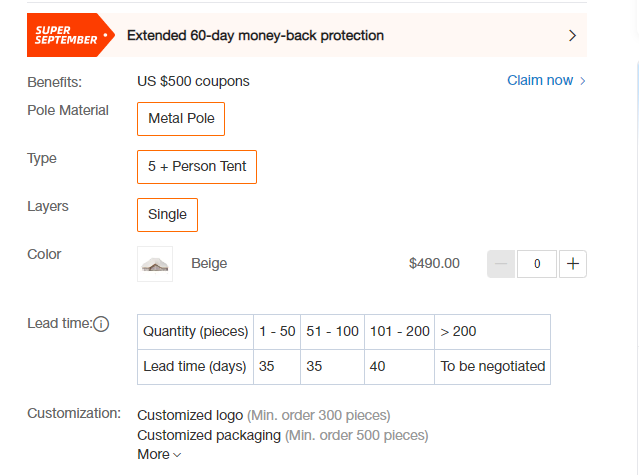The width and height of the screenshot is (639, 475).
Task: Click the Customized packaging option text
Action: tap(209, 435)
